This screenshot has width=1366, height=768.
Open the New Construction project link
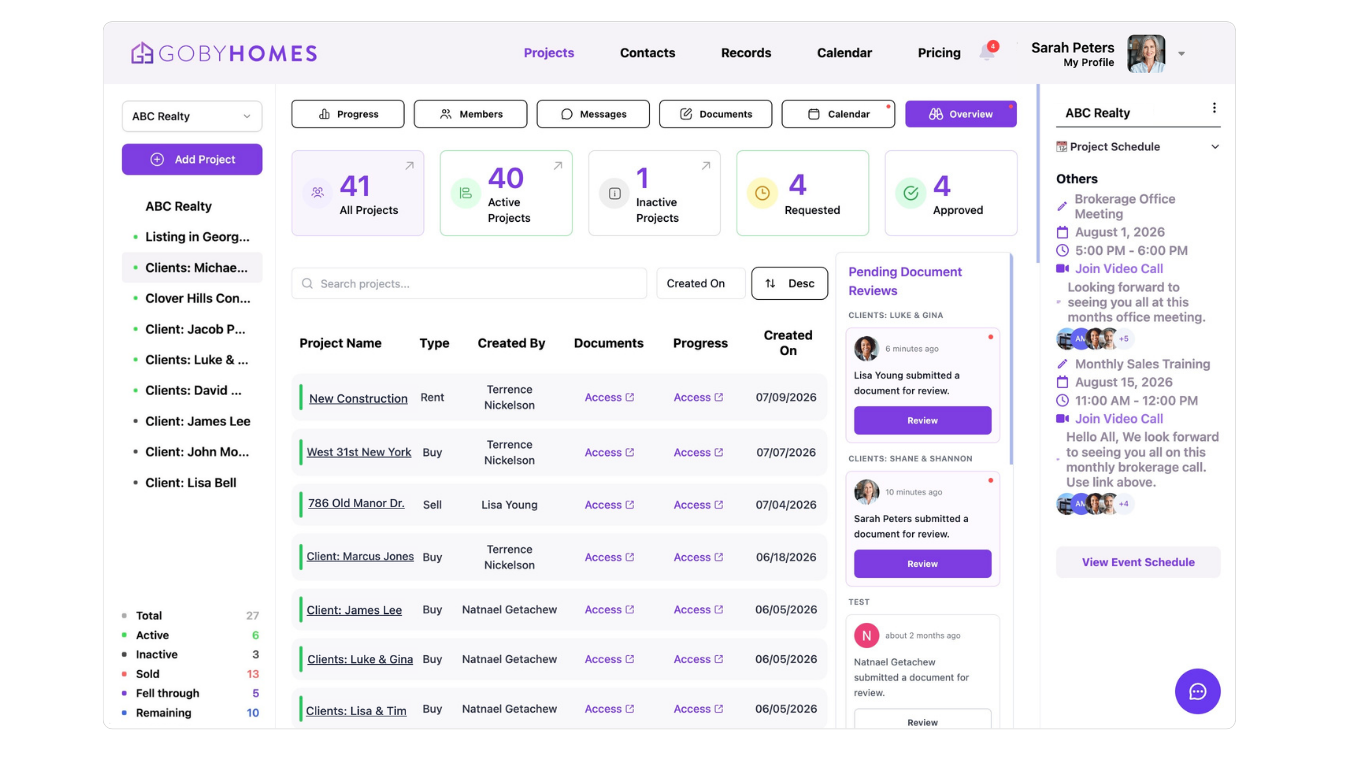(358, 398)
